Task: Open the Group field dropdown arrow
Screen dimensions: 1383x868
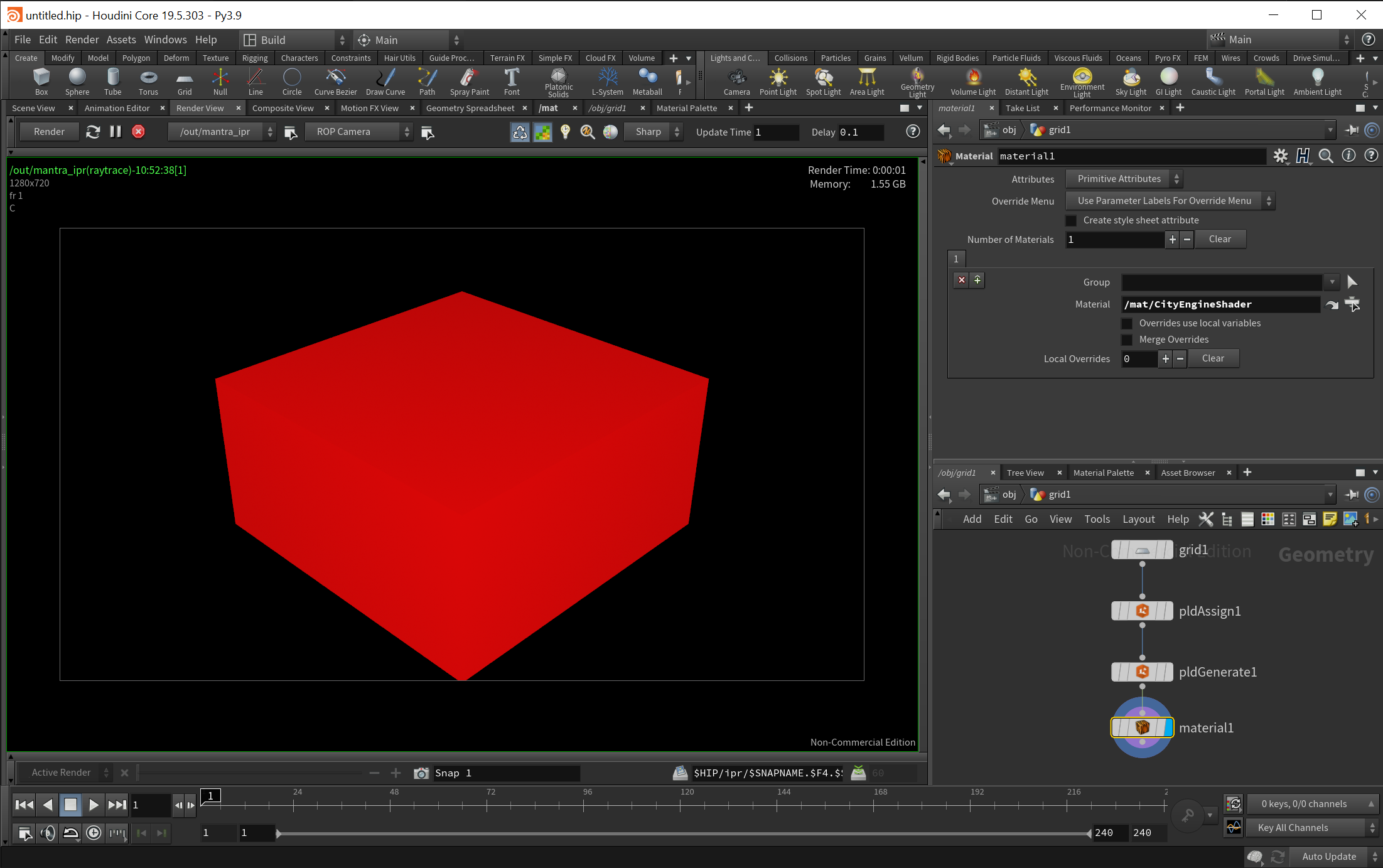Action: click(x=1332, y=282)
